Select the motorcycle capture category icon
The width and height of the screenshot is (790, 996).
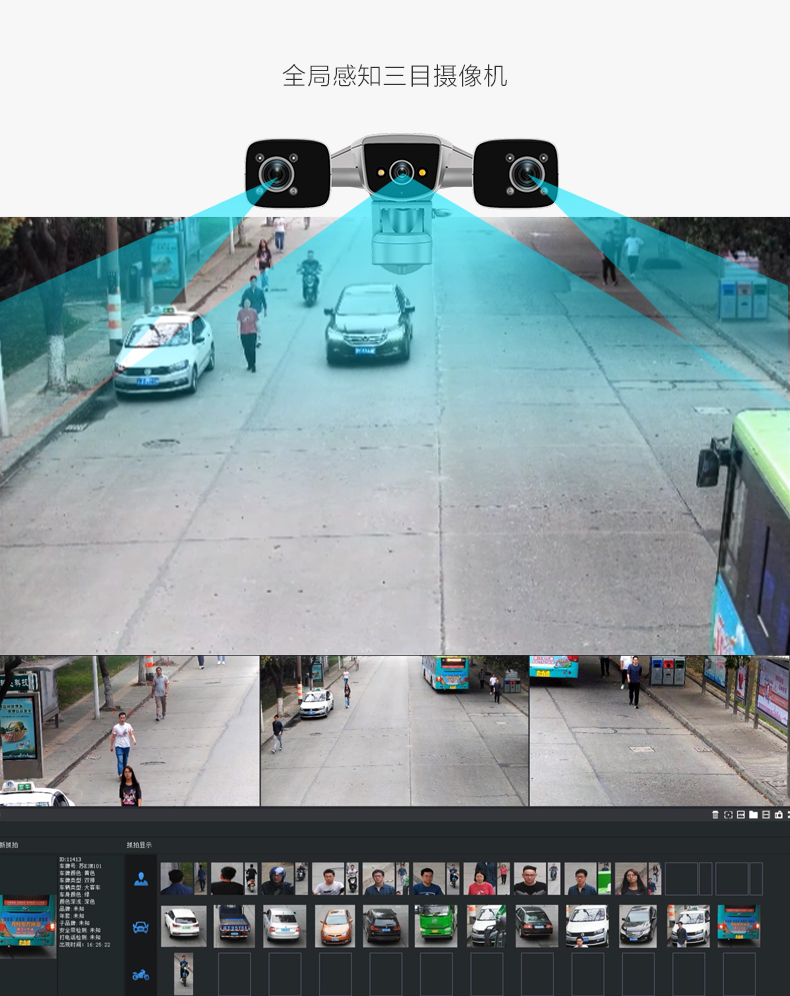coord(141,974)
